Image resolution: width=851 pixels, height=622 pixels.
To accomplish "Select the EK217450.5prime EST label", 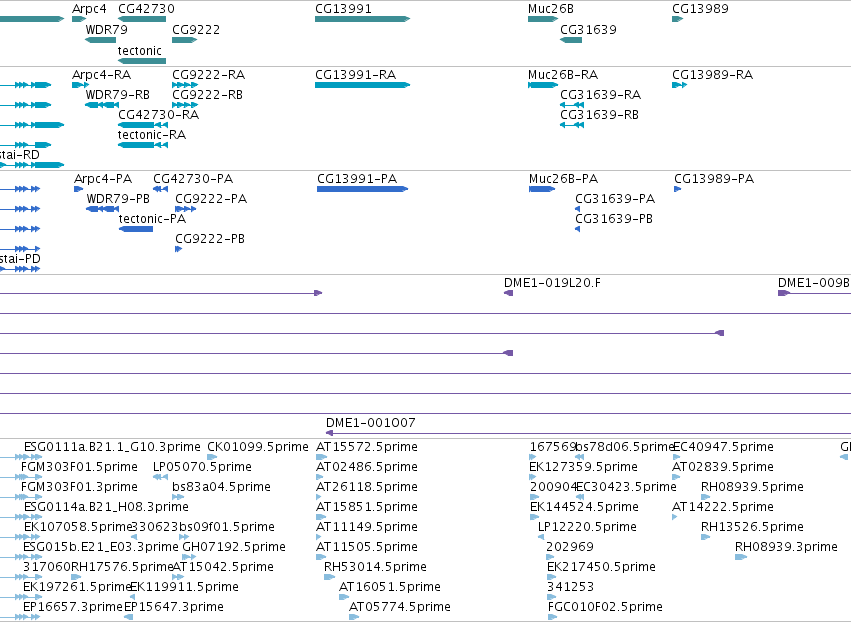I will coord(601,567).
